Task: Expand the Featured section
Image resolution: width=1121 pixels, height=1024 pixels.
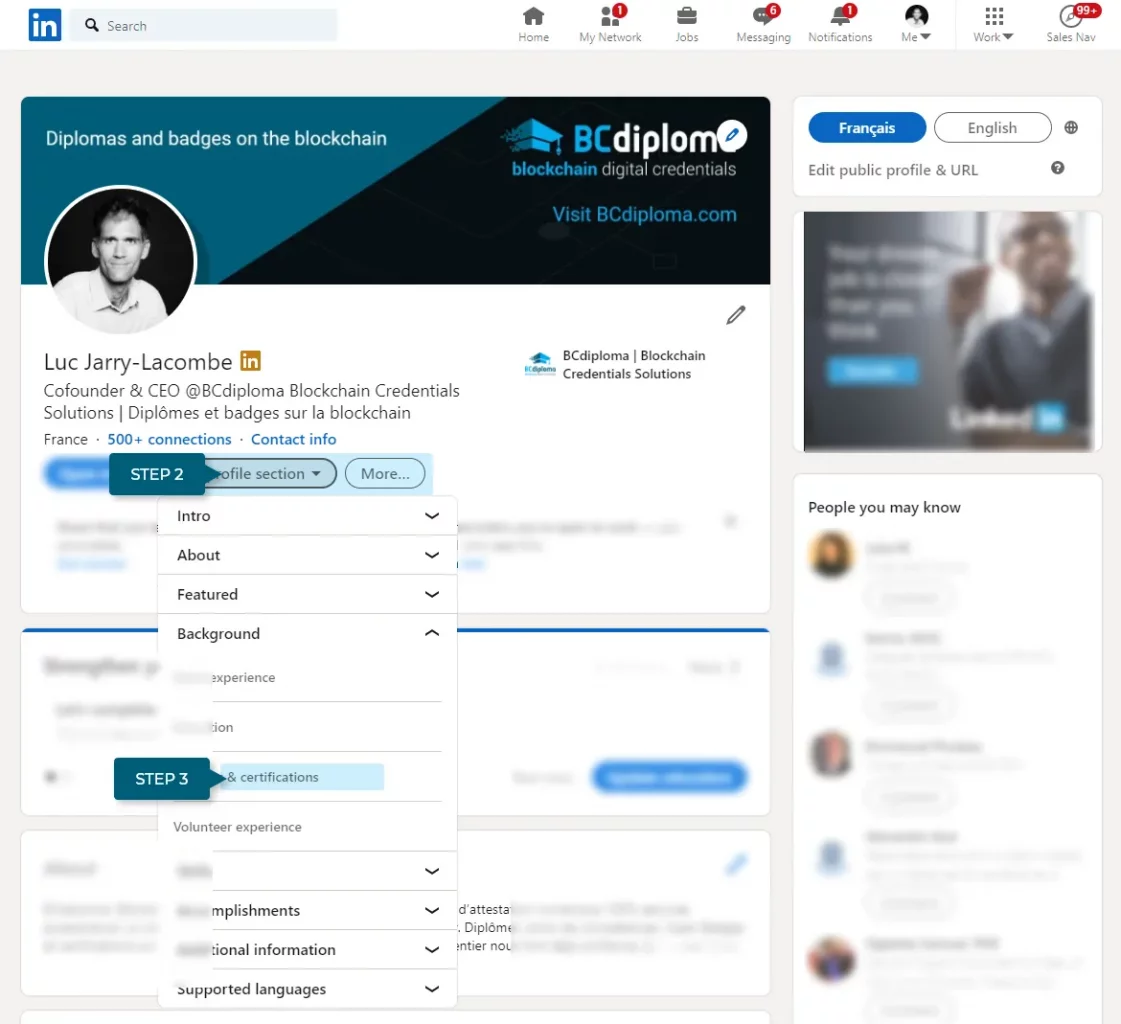Action: pos(307,594)
